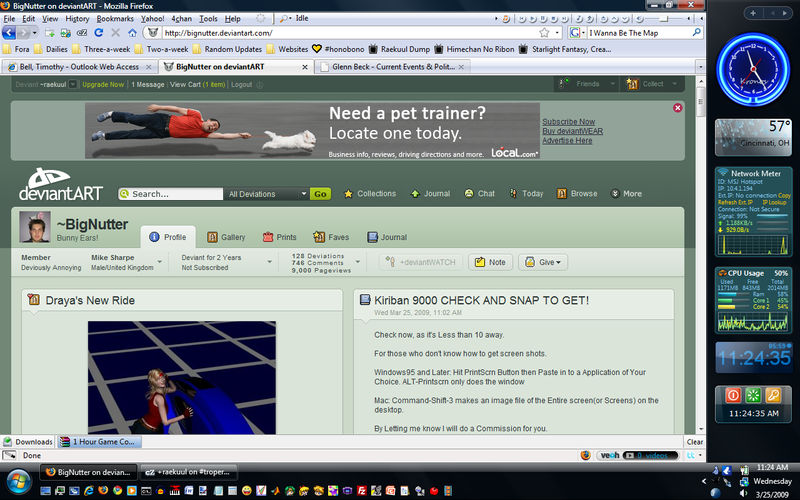The height and width of the screenshot is (500, 800).
Task: Click the Note button icon
Action: [480, 262]
